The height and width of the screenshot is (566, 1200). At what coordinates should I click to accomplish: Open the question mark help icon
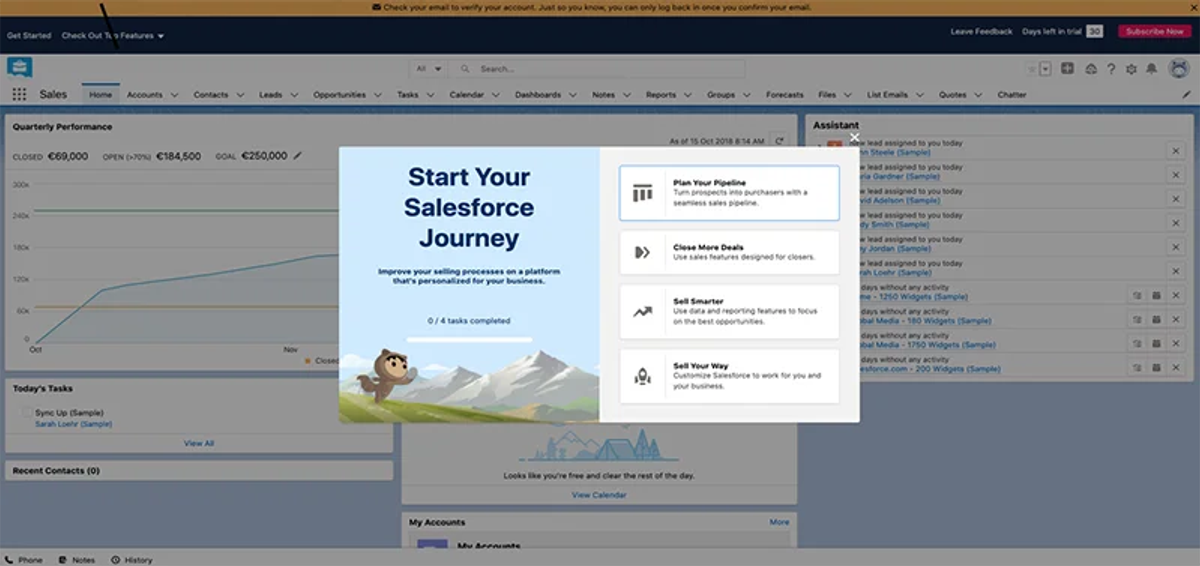click(x=1111, y=69)
